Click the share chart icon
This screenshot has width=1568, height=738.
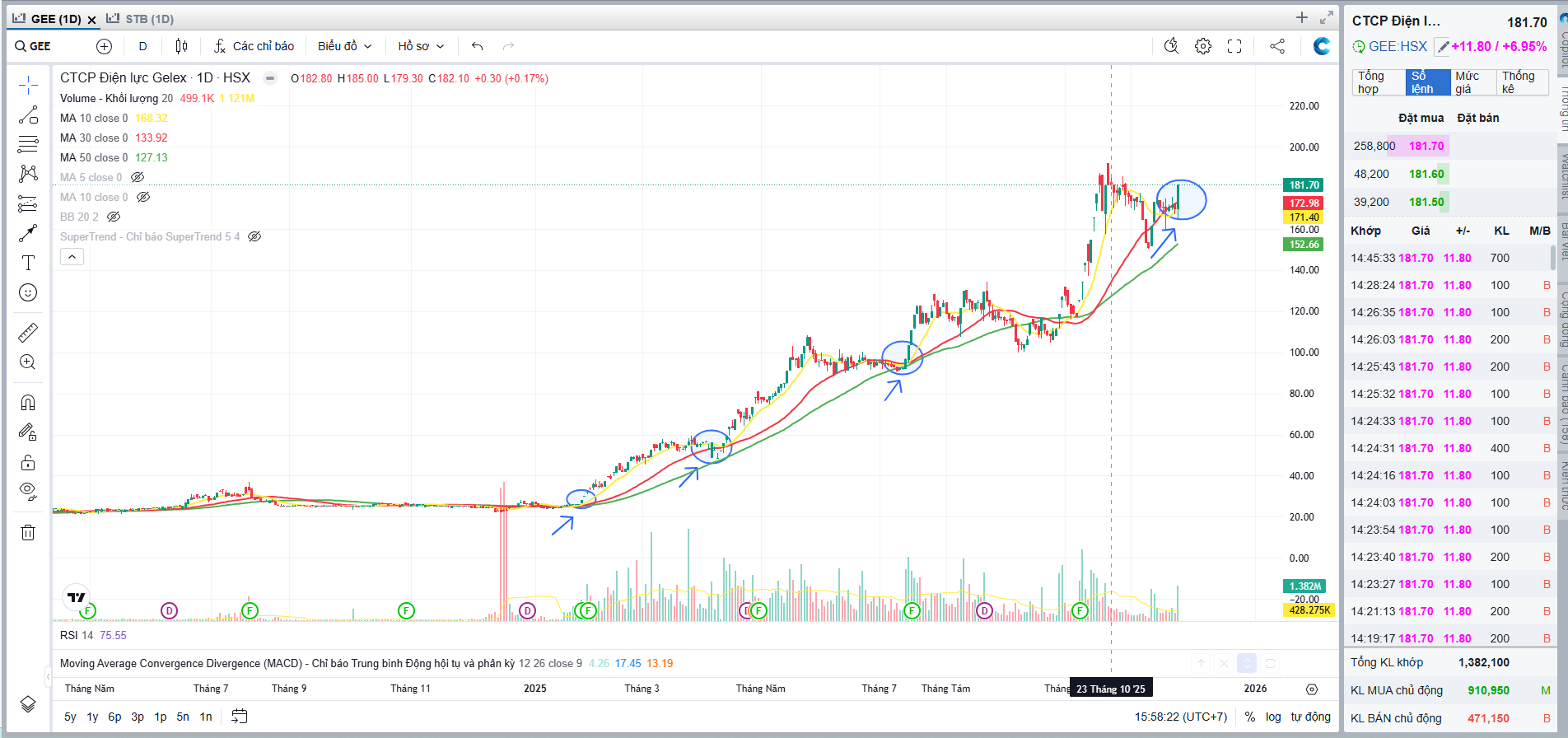(1277, 46)
